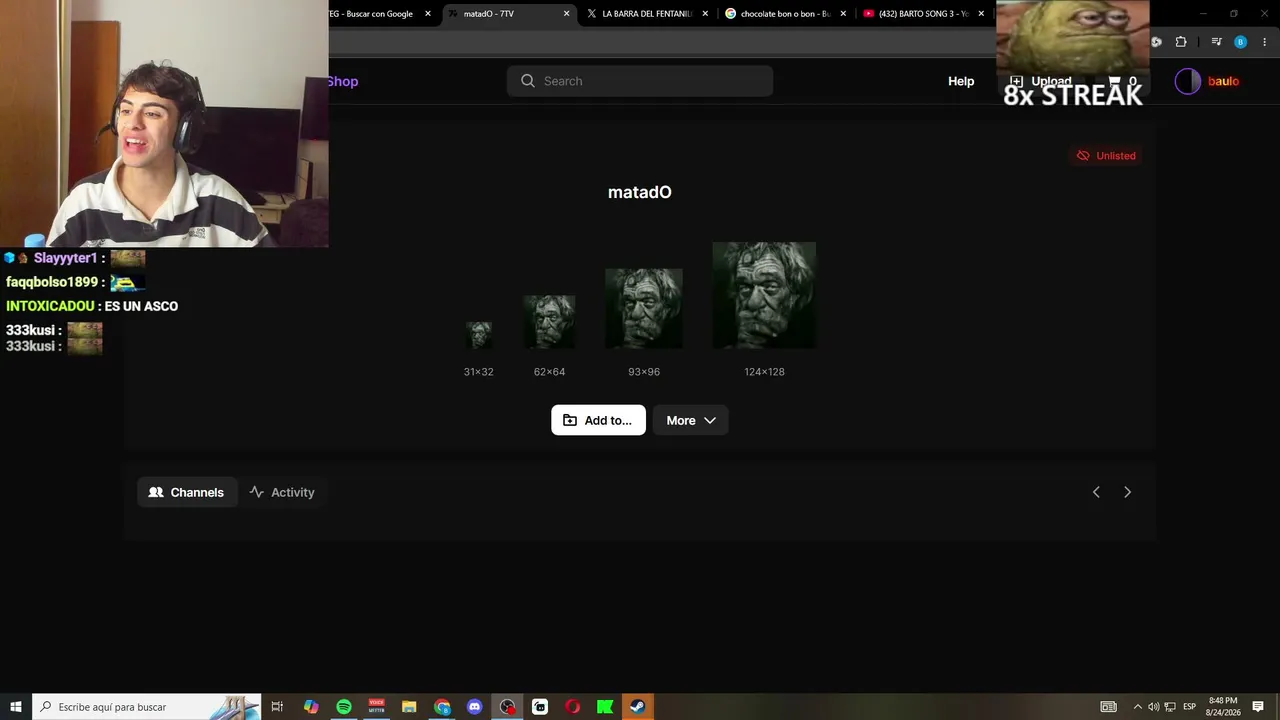Click the search magnifier icon in 7TV
The image size is (1280, 720).
pos(528,81)
